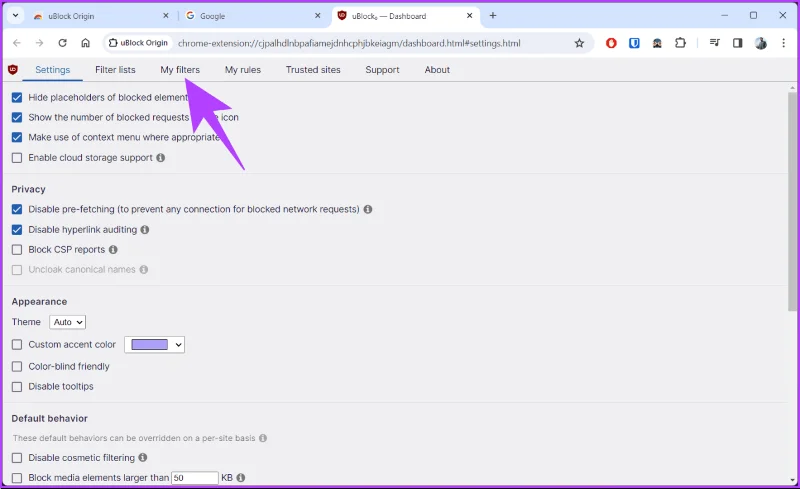Switch to the Settings tab
800x489 pixels.
pyautogui.click(x=53, y=70)
